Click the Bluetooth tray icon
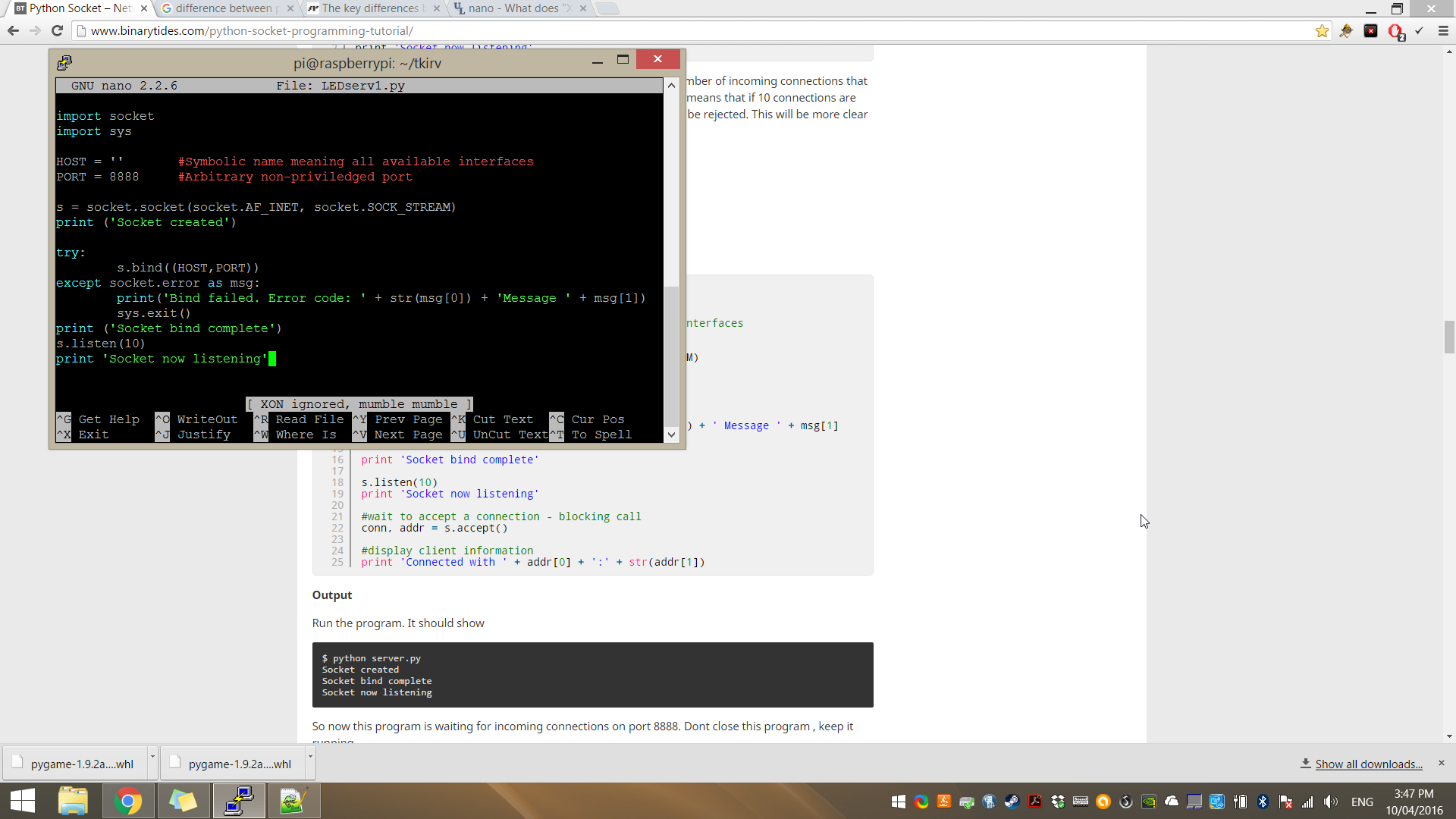Image resolution: width=1456 pixels, height=819 pixels. [1263, 801]
